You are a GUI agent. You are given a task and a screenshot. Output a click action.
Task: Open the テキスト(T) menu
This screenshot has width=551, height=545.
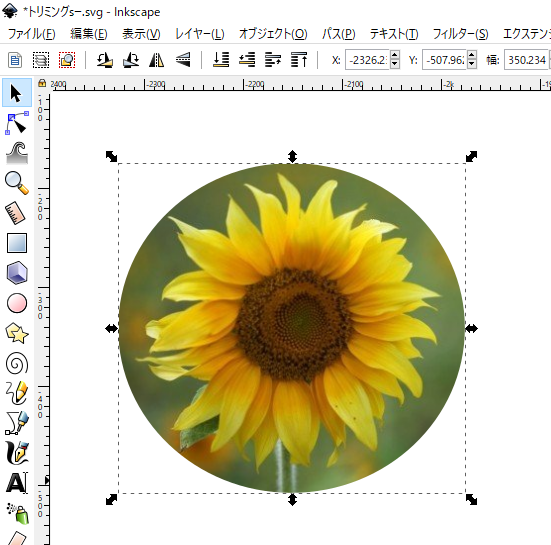tap(394, 34)
